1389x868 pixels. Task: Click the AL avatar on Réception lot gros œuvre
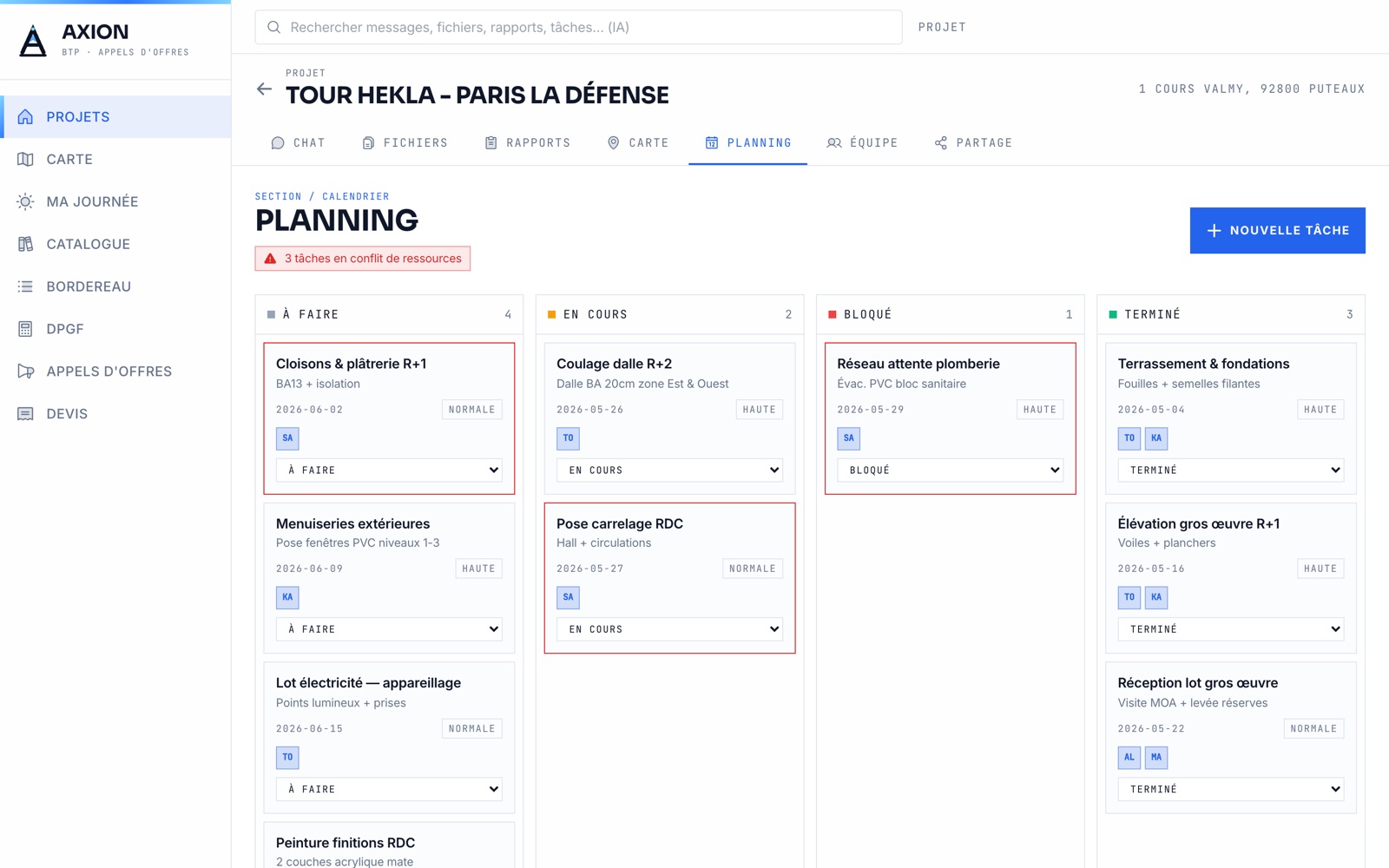click(1129, 757)
